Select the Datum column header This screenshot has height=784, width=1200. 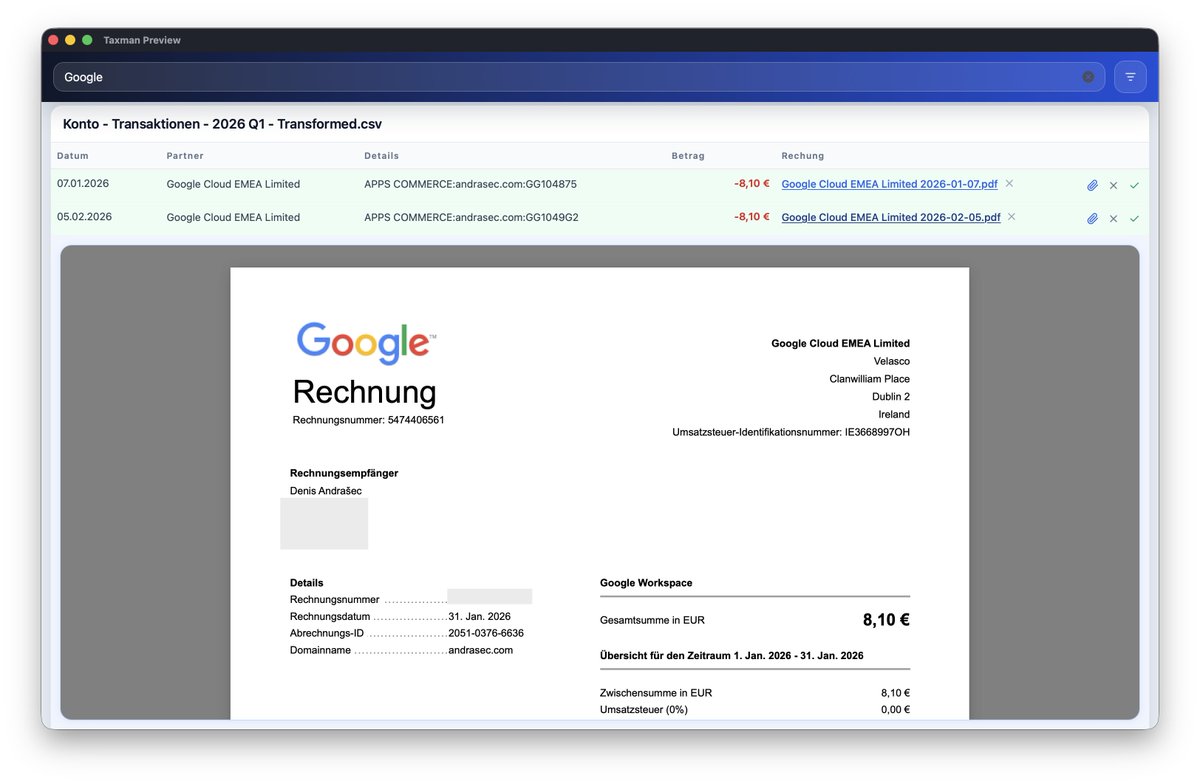(x=73, y=156)
